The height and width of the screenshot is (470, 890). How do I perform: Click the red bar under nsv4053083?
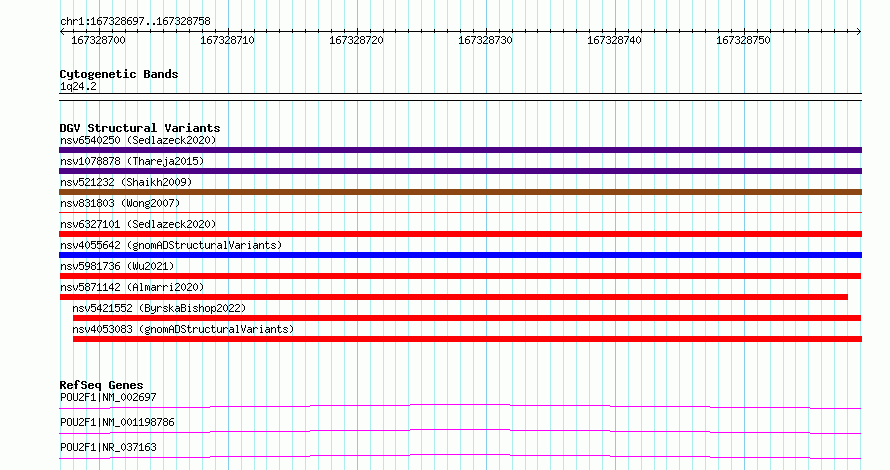(467, 339)
